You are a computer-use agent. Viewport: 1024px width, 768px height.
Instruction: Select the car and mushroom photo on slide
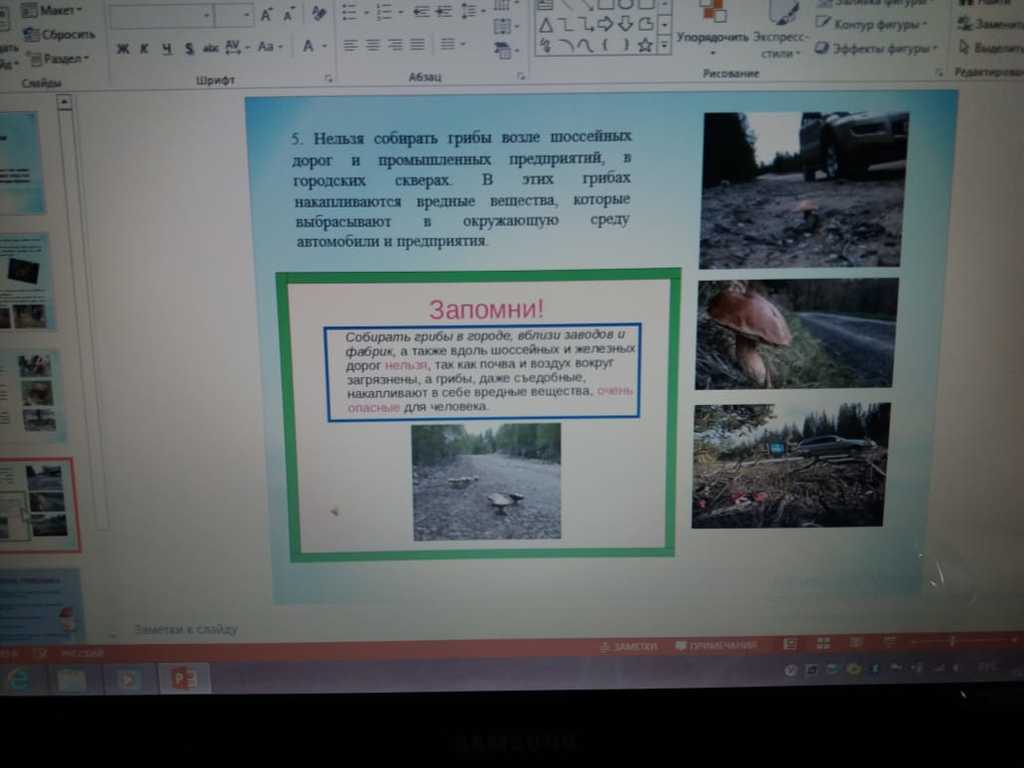click(x=805, y=190)
